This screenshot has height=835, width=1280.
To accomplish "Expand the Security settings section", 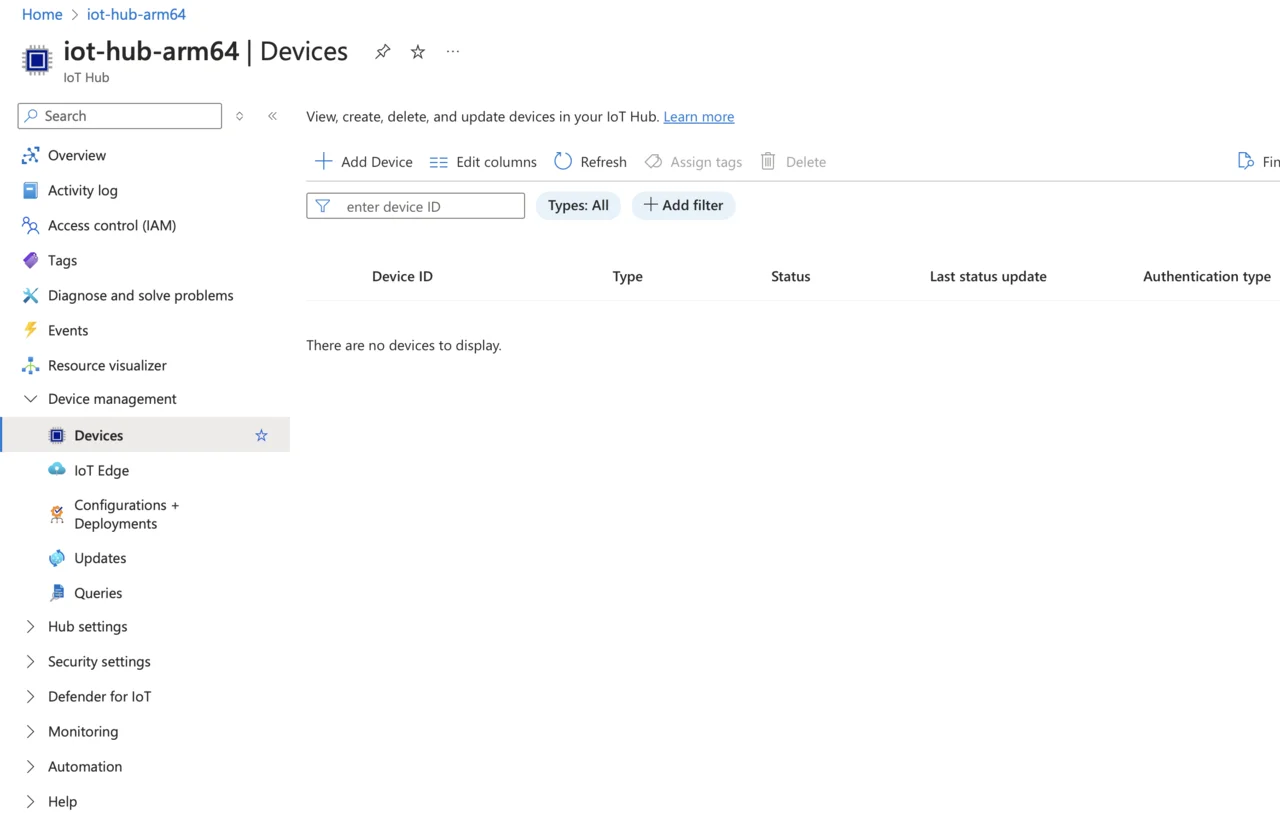I will (30, 662).
